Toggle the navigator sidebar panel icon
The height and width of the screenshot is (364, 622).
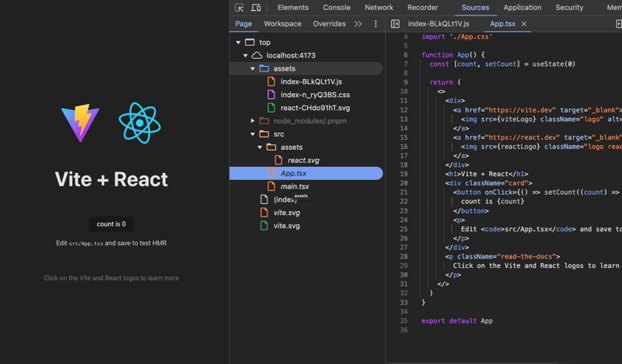pyautogui.click(x=395, y=24)
